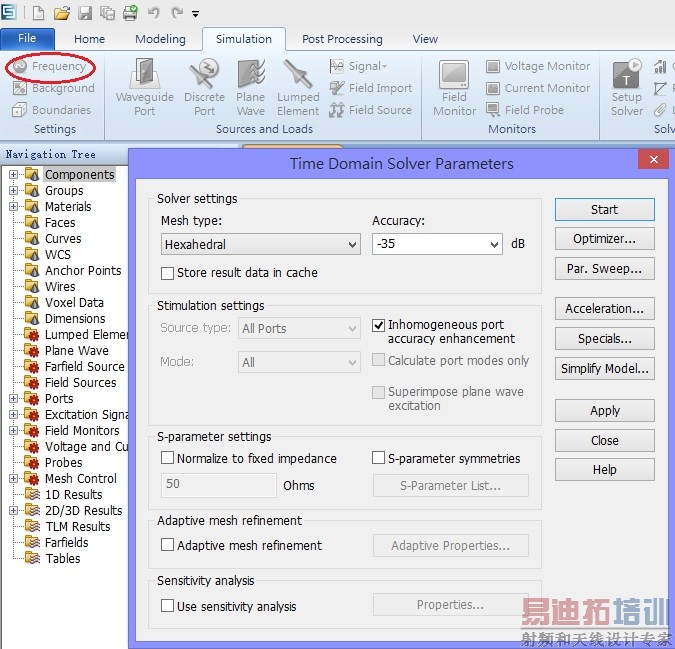Expand the Field Monitors tree node
Screen dimensions: 675x649
[x=13, y=430]
